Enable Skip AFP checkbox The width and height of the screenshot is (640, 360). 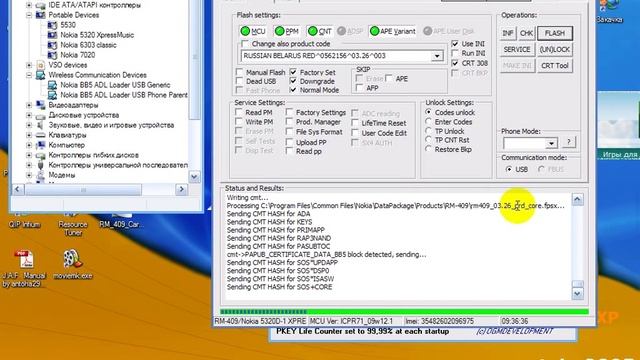[x=360, y=88]
